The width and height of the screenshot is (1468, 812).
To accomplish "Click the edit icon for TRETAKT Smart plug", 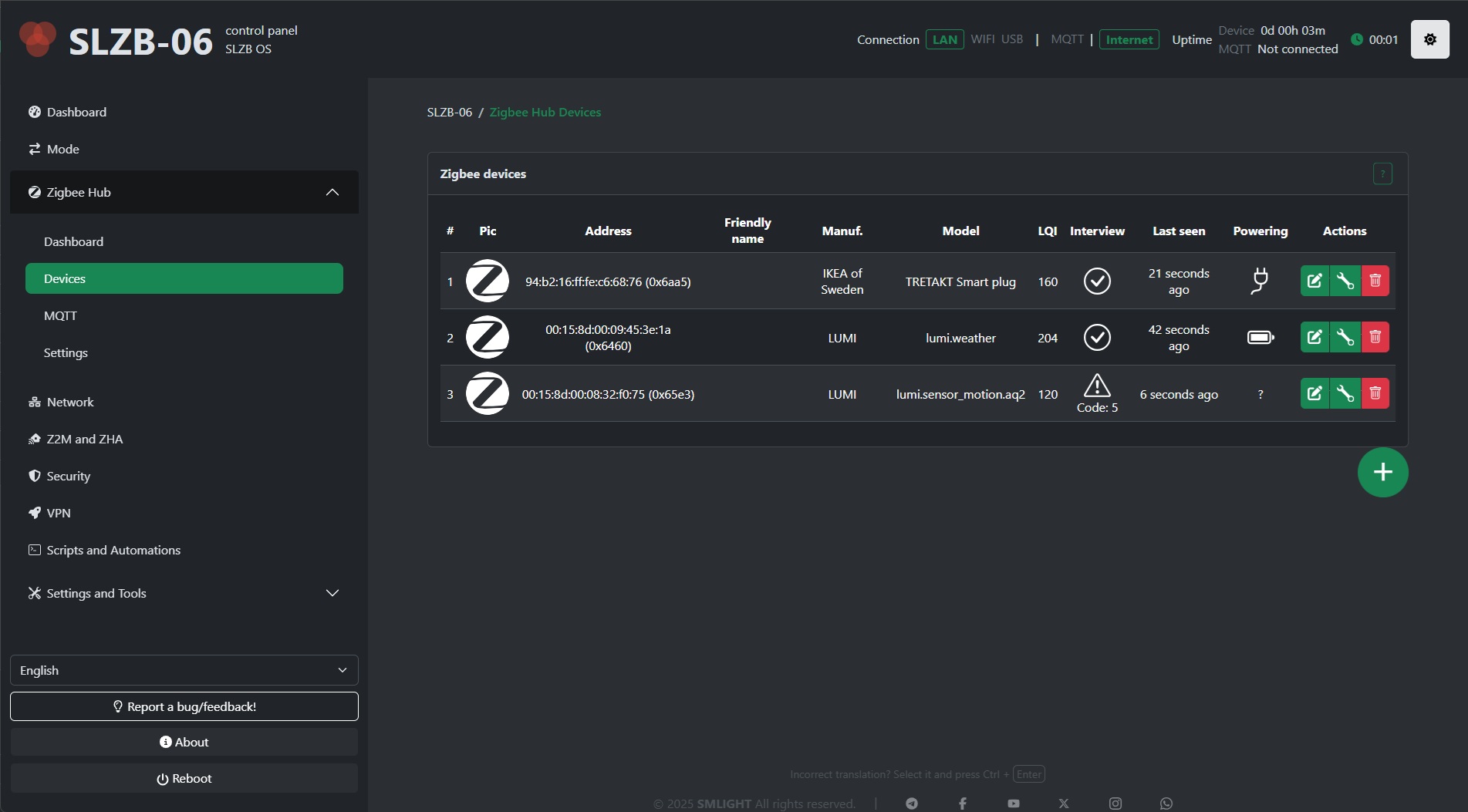I will (x=1314, y=281).
